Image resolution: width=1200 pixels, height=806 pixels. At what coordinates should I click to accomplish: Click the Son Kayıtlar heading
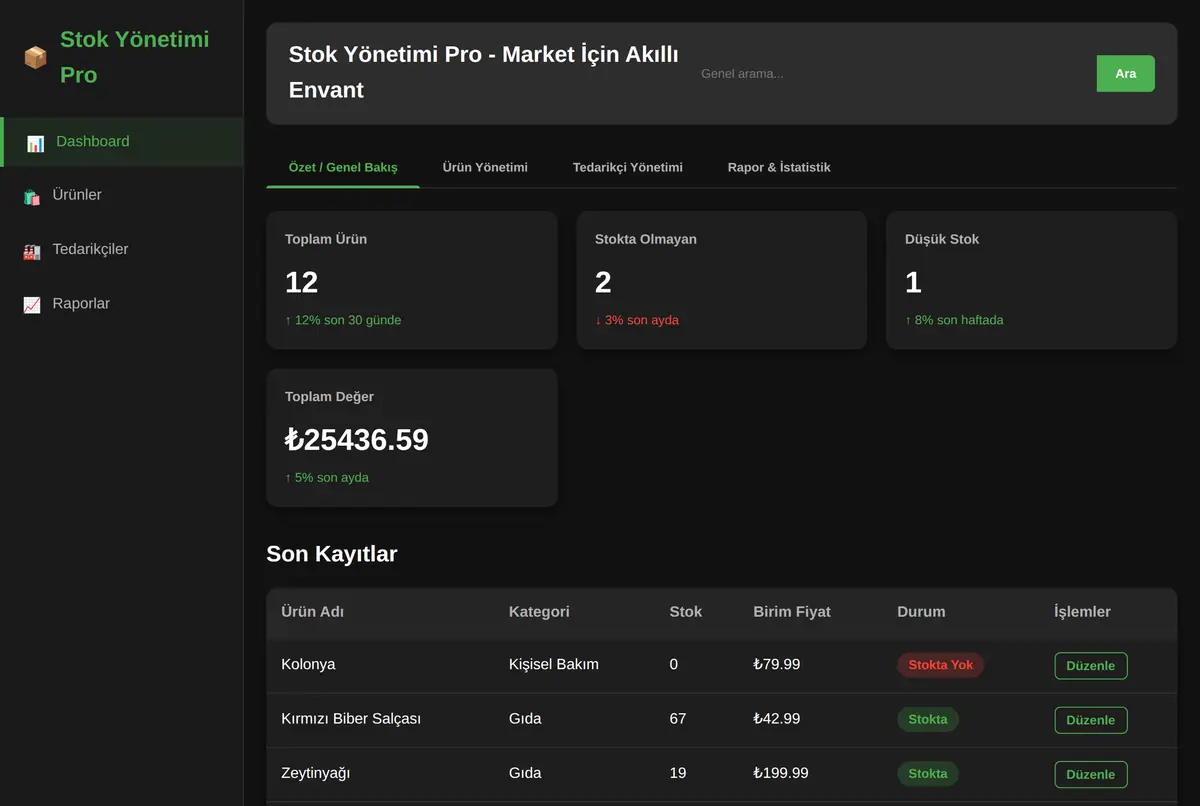(332, 554)
